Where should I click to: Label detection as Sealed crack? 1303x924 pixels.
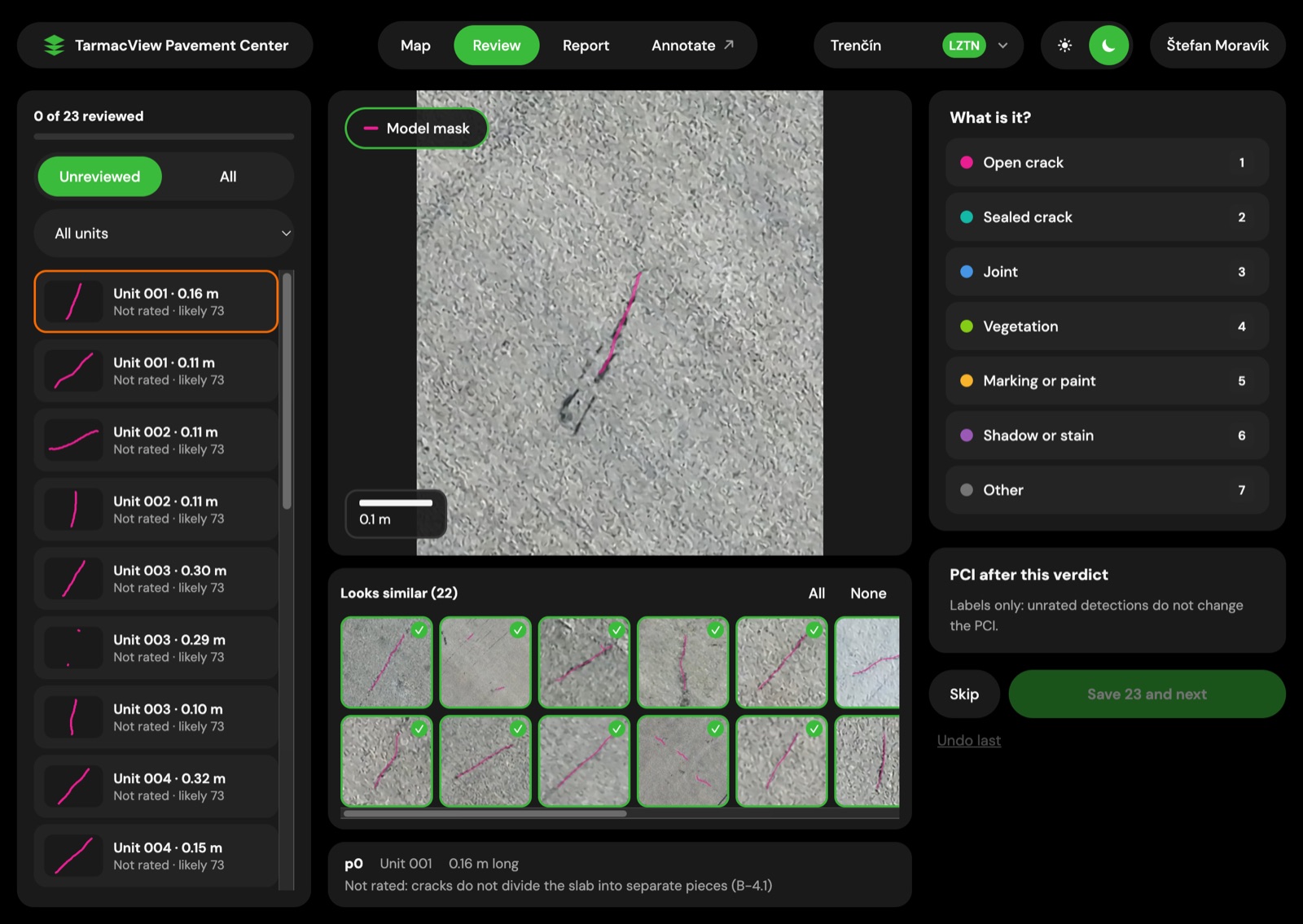pos(1108,217)
